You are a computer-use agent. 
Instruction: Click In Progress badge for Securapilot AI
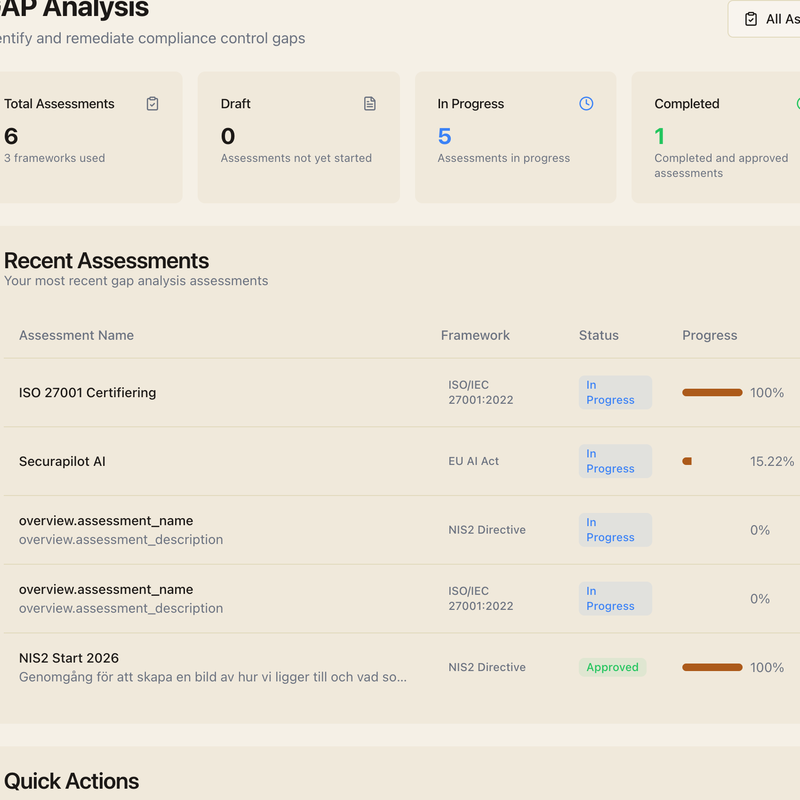[x=615, y=461]
